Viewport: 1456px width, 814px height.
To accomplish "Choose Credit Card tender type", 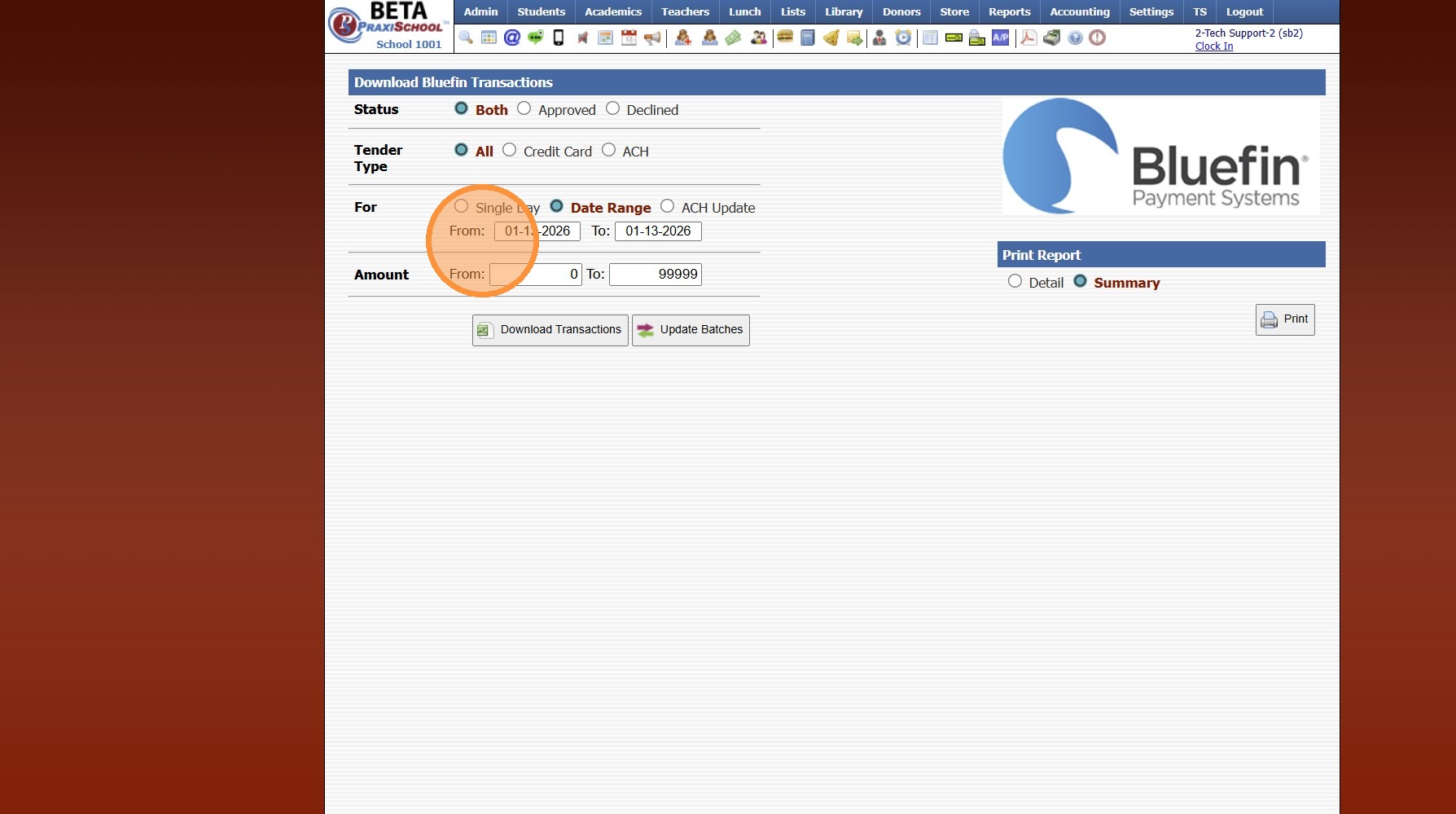I will (510, 149).
